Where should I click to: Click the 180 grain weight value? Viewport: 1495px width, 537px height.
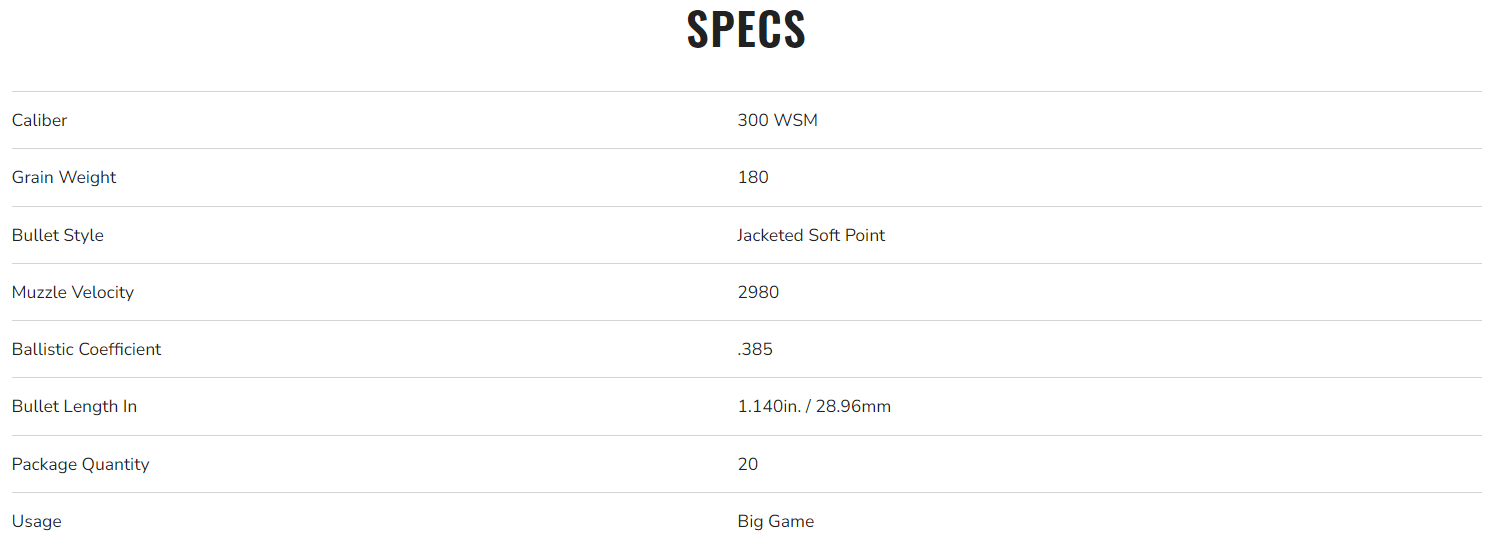pos(753,177)
